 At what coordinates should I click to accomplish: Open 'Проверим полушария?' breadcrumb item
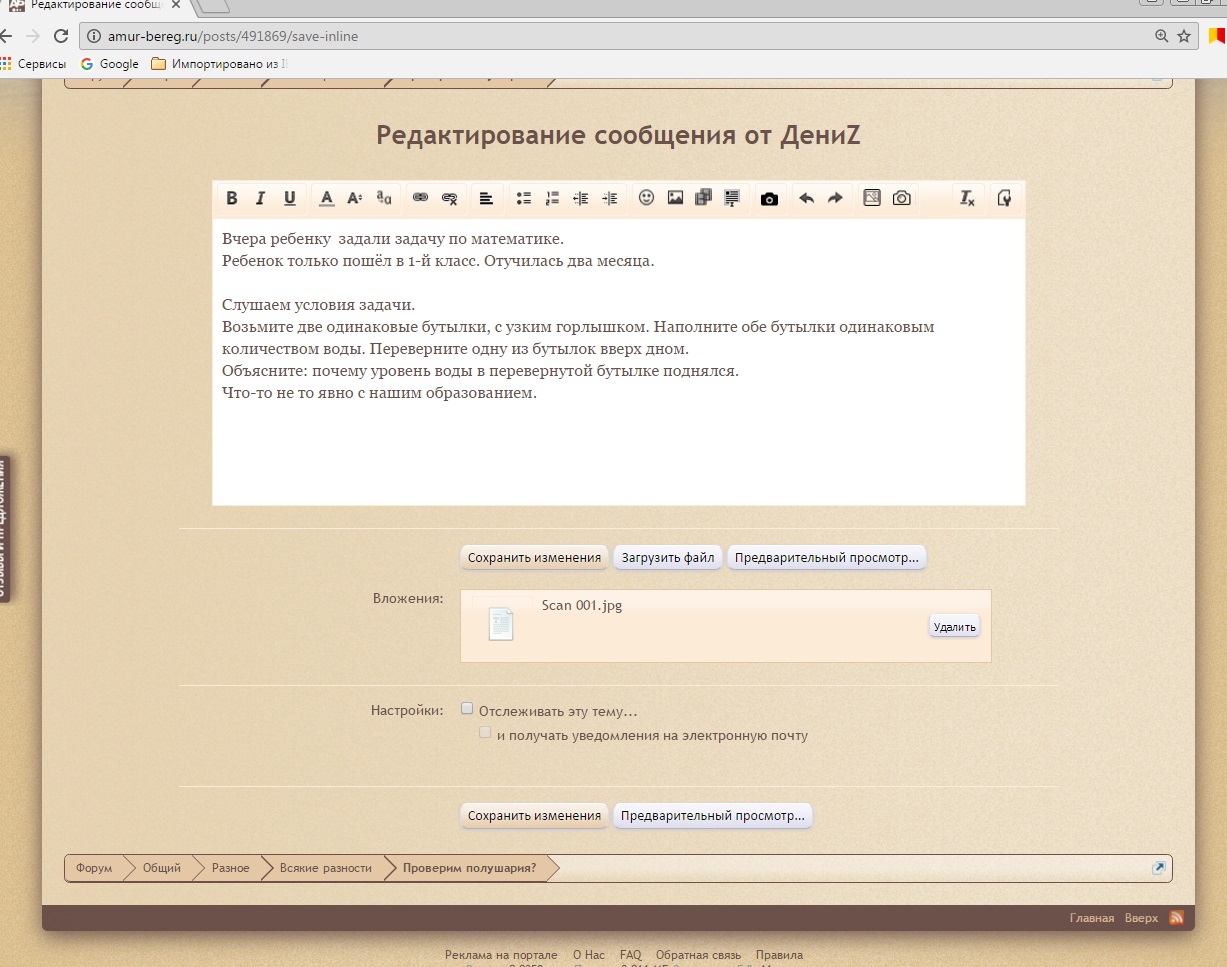pyautogui.click(x=469, y=868)
